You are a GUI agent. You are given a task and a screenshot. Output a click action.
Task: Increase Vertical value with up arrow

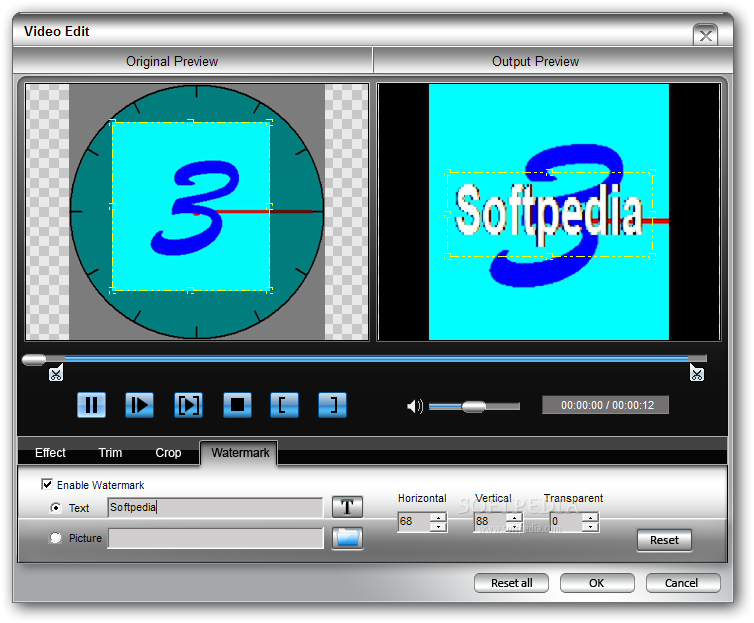(515, 517)
